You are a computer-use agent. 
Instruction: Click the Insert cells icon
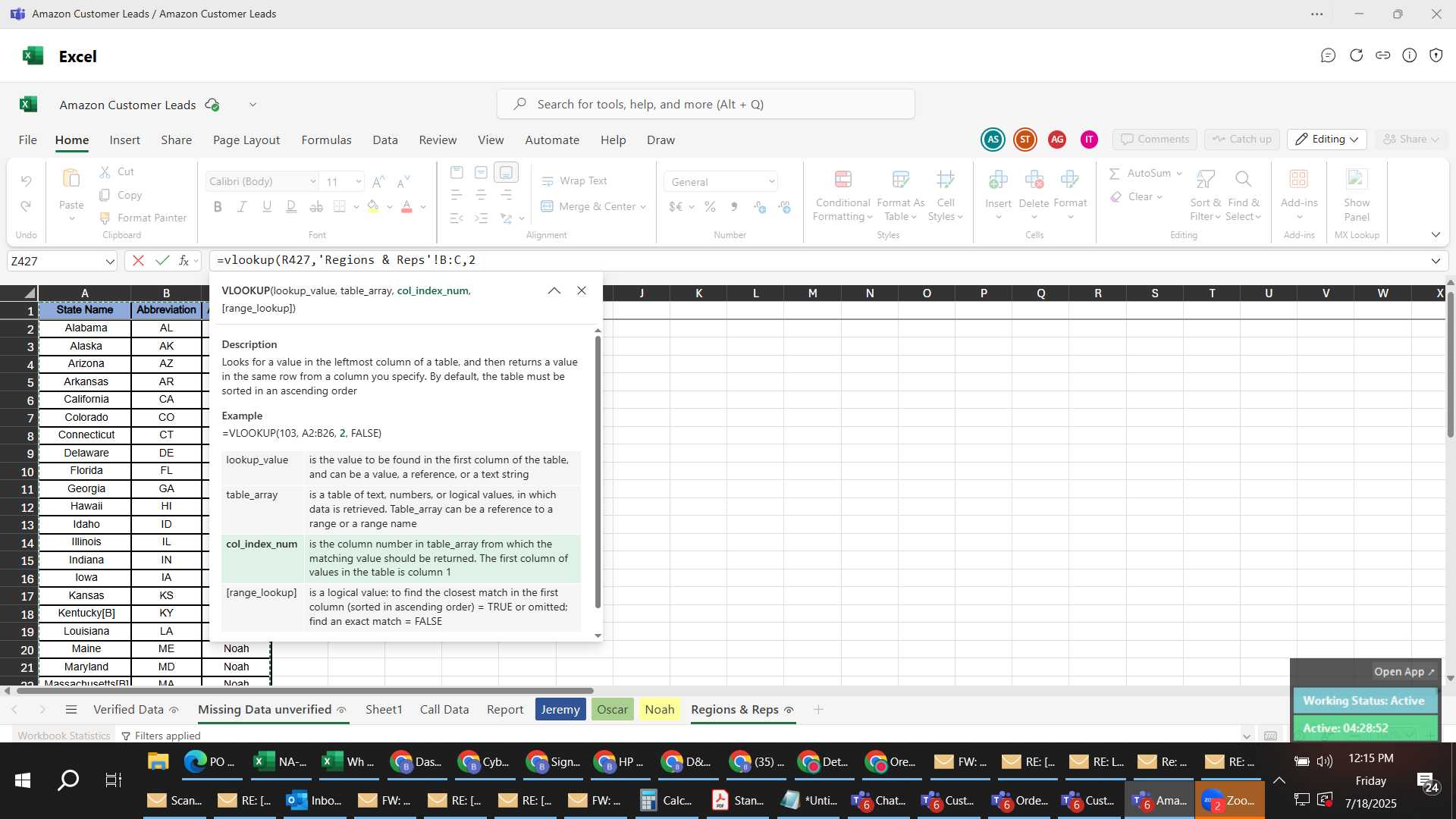coord(998,180)
